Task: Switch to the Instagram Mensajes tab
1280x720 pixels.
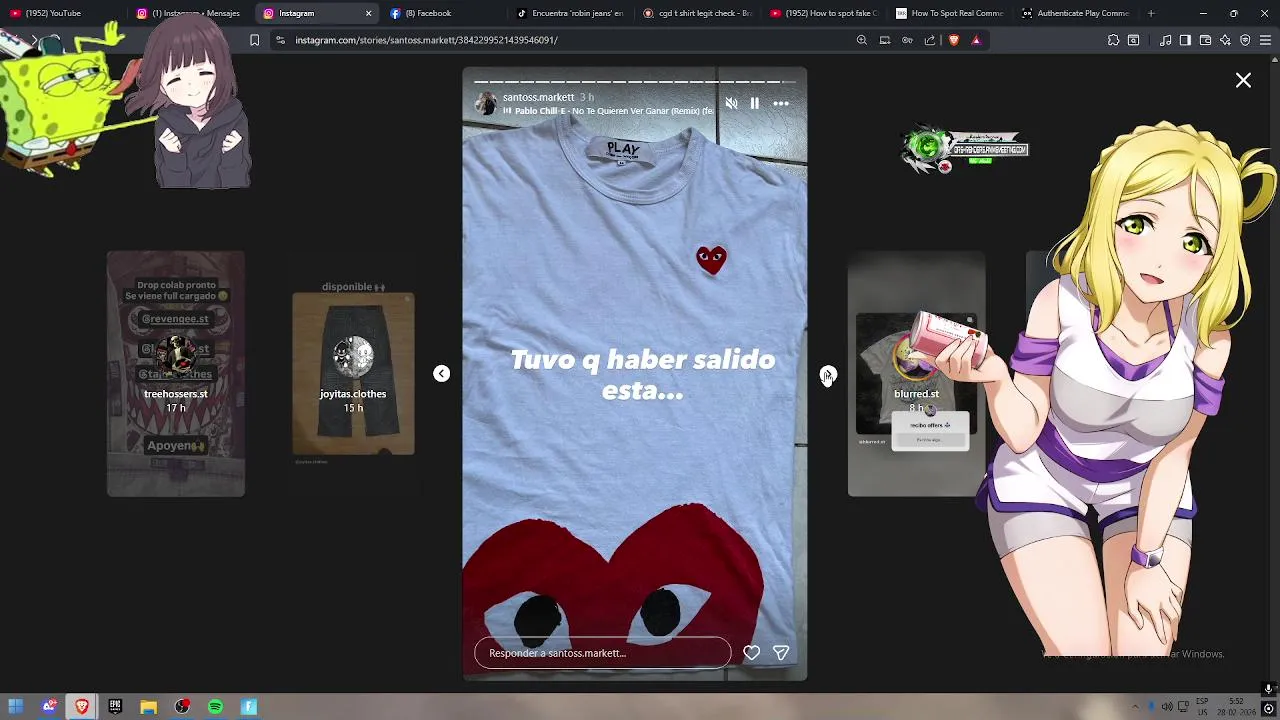Action: point(190,13)
